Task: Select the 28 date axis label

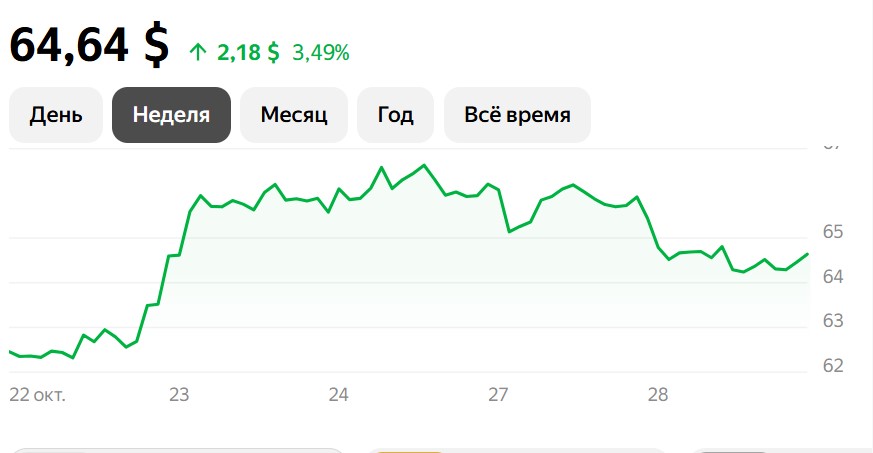Action: pos(657,395)
